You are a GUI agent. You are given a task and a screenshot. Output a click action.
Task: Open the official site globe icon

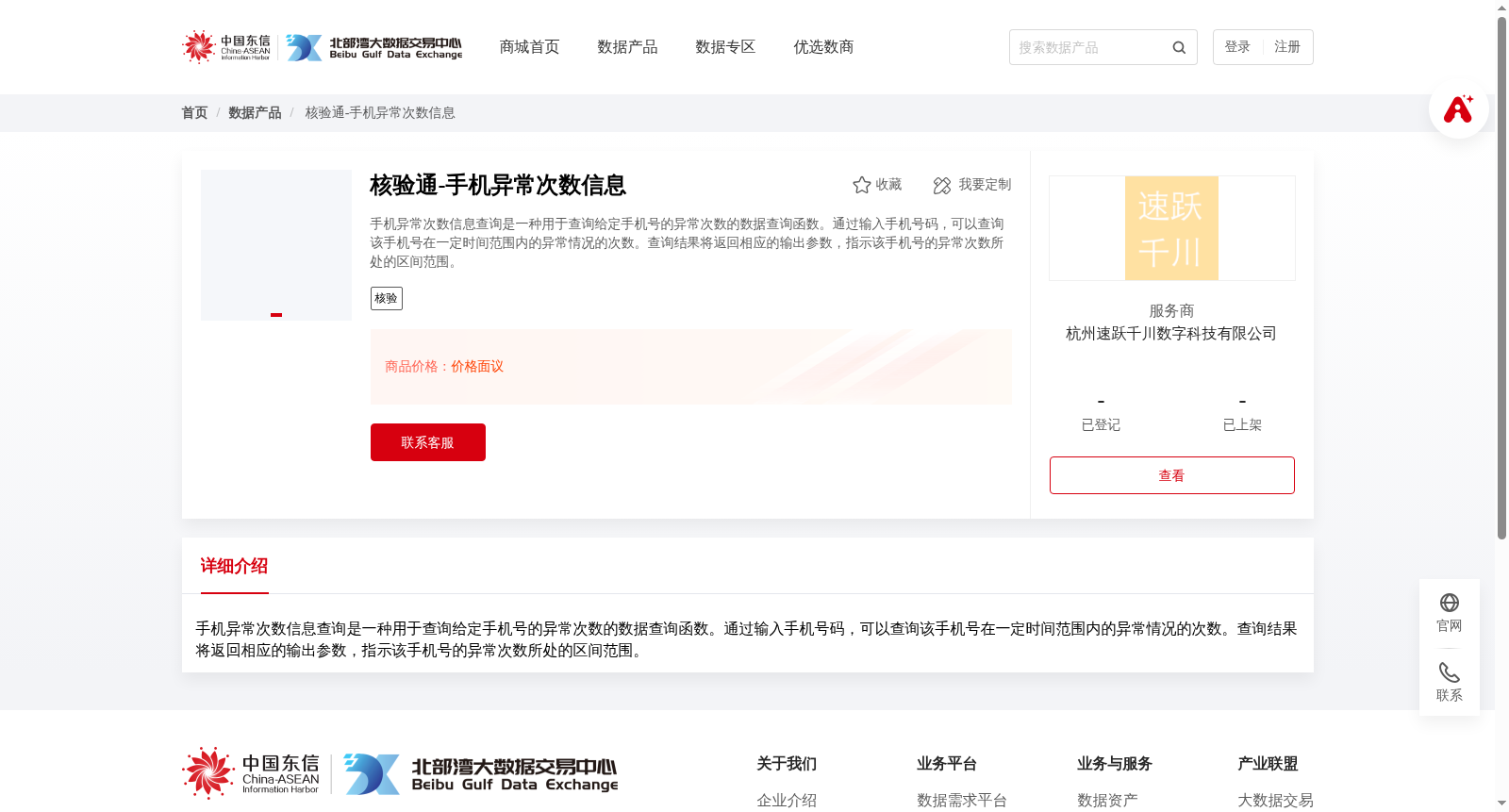1450,603
